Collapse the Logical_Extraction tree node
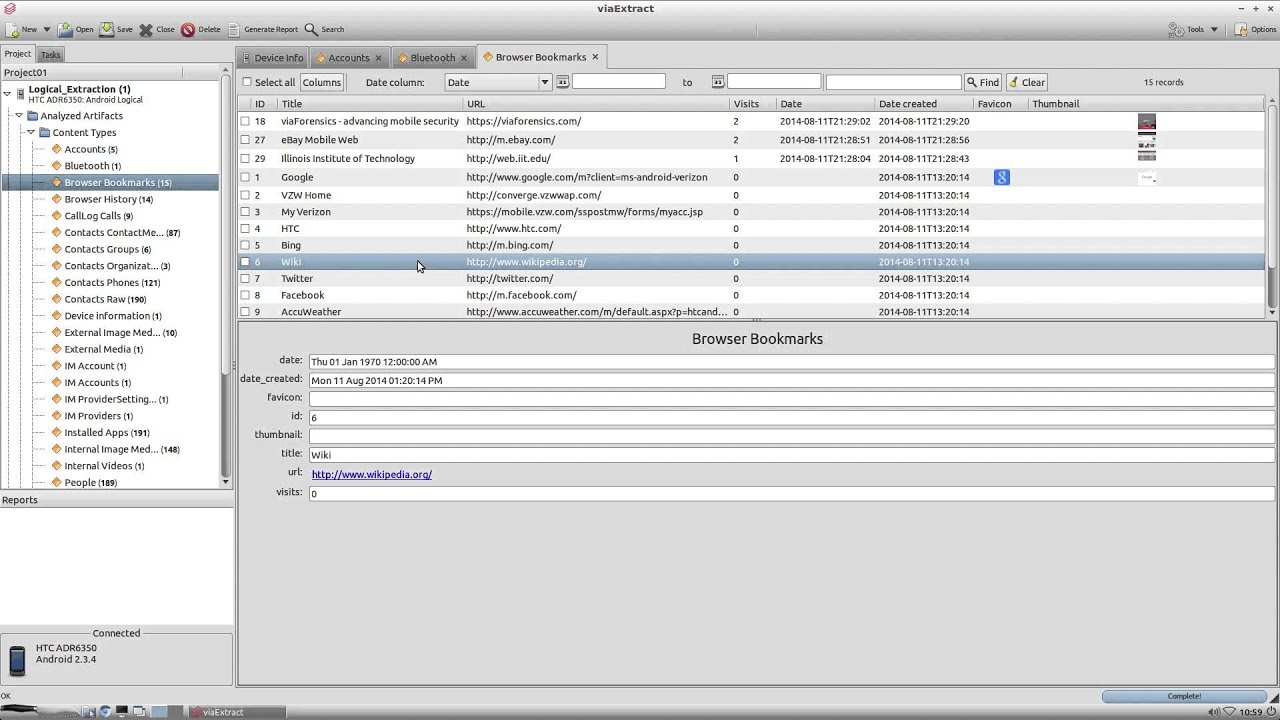This screenshot has height=720, width=1280. [7, 93]
